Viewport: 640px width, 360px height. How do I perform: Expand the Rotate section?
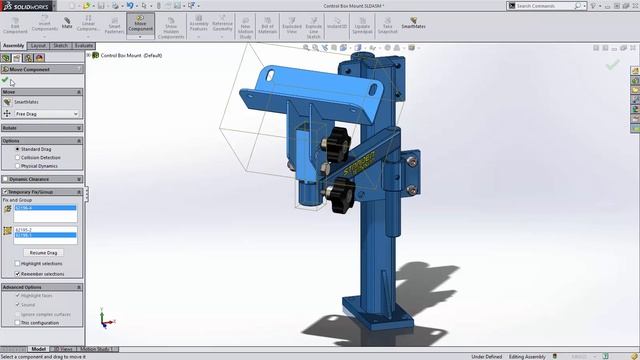click(x=79, y=128)
